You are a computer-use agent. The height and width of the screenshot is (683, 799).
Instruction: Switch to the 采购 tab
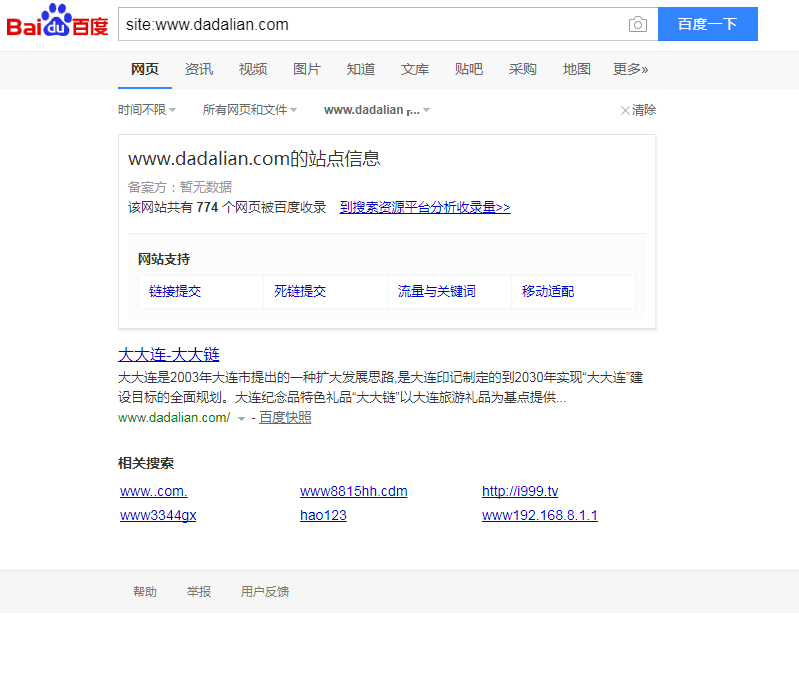(x=523, y=69)
